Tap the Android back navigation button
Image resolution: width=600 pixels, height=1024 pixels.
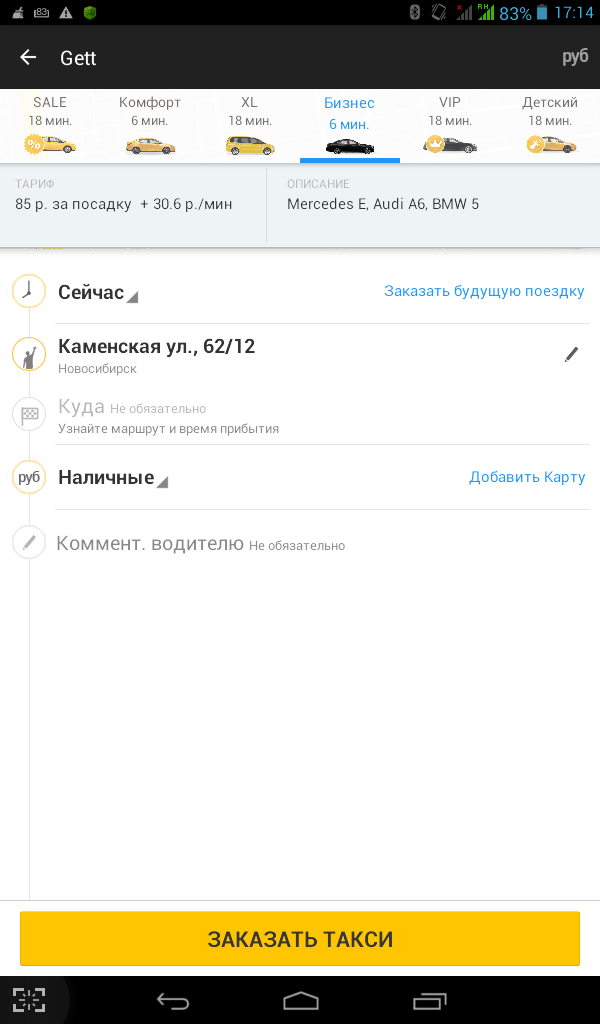click(x=172, y=1000)
